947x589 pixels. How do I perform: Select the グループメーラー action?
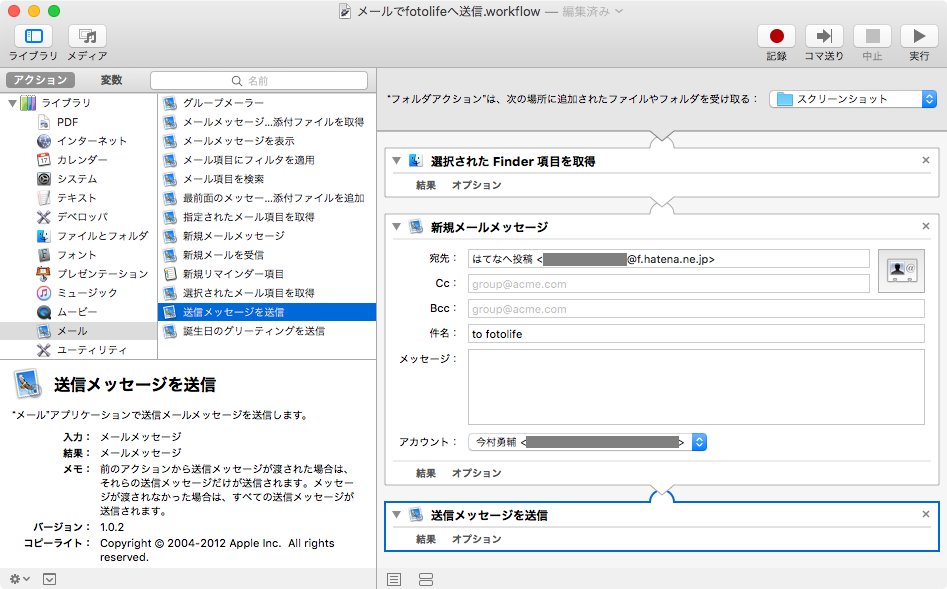(266, 103)
